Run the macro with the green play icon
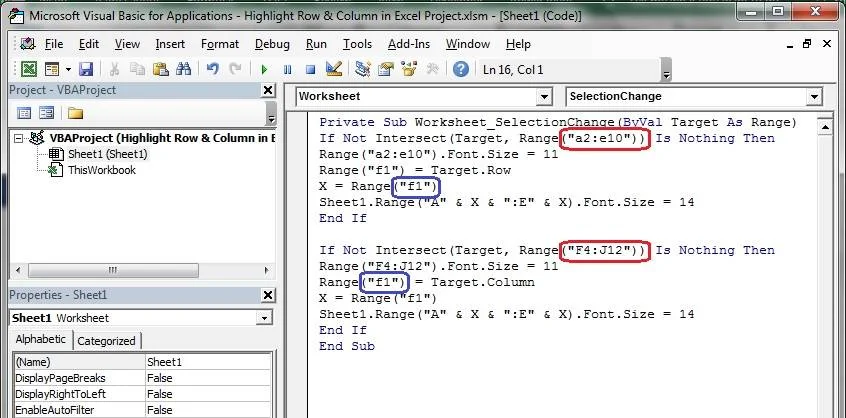The image size is (846, 418). [264, 70]
